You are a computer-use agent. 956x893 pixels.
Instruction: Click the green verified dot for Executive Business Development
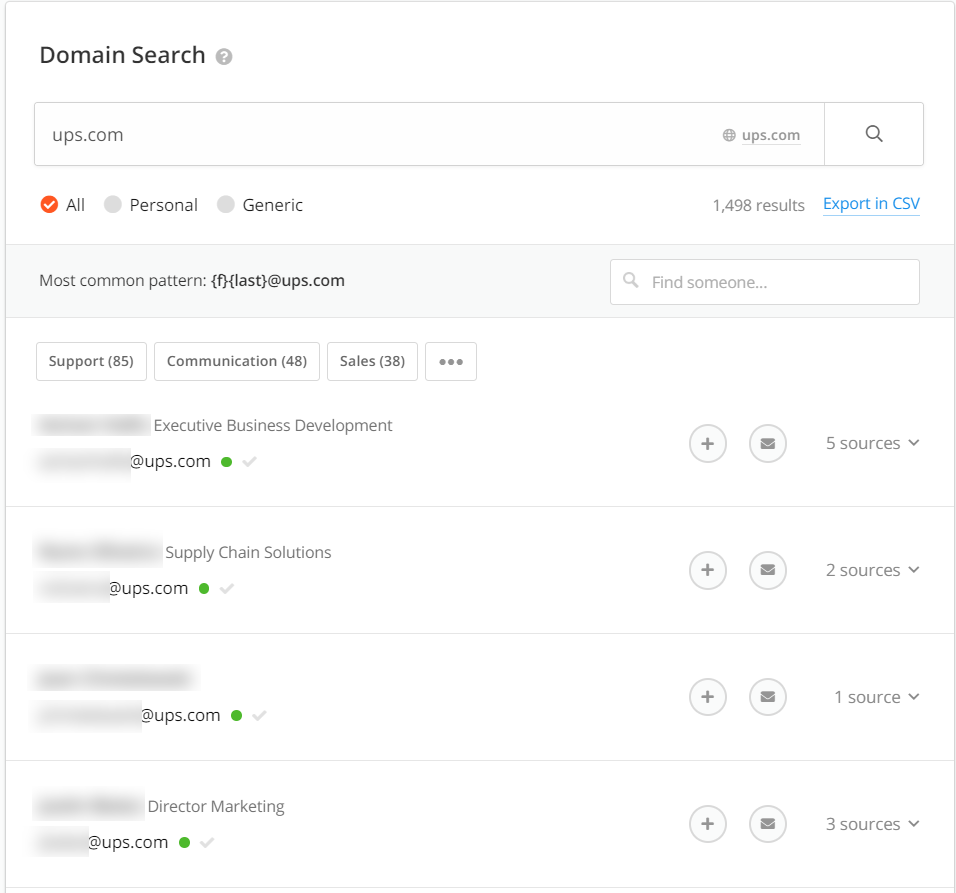226,462
